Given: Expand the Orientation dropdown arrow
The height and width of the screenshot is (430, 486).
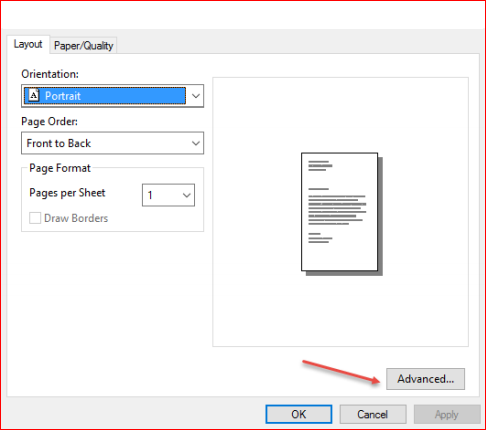Looking at the screenshot, I should click(196, 96).
